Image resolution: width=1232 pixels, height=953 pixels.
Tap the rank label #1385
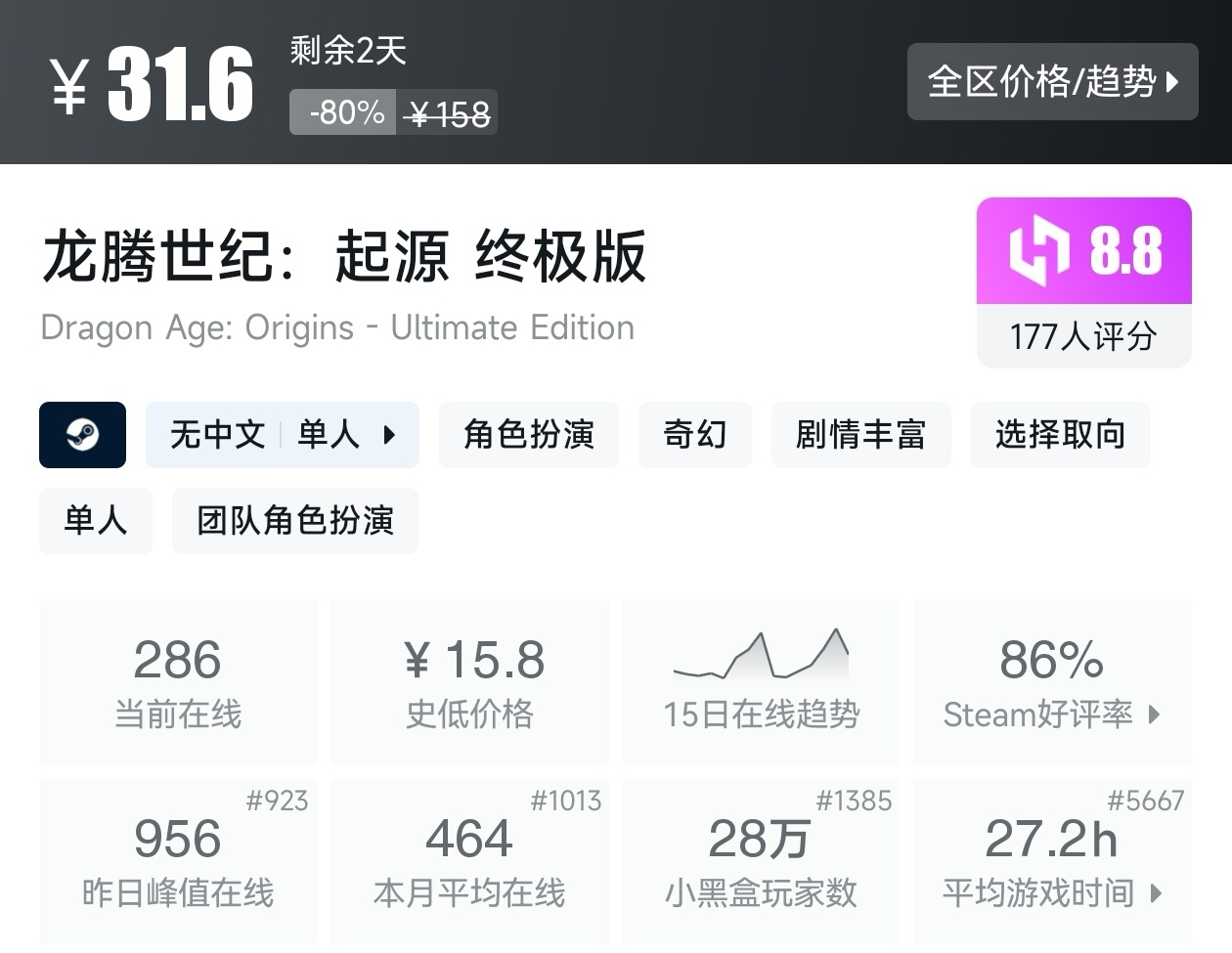point(855,801)
